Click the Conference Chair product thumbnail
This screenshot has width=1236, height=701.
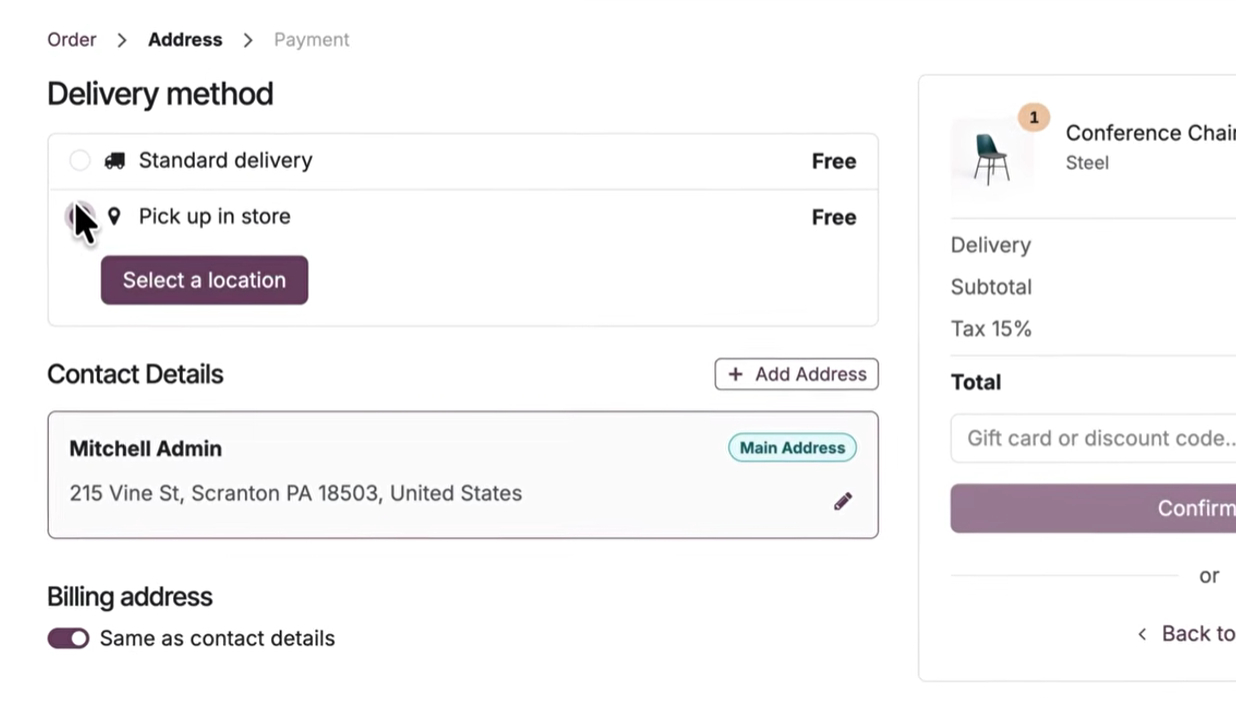coord(991,158)
